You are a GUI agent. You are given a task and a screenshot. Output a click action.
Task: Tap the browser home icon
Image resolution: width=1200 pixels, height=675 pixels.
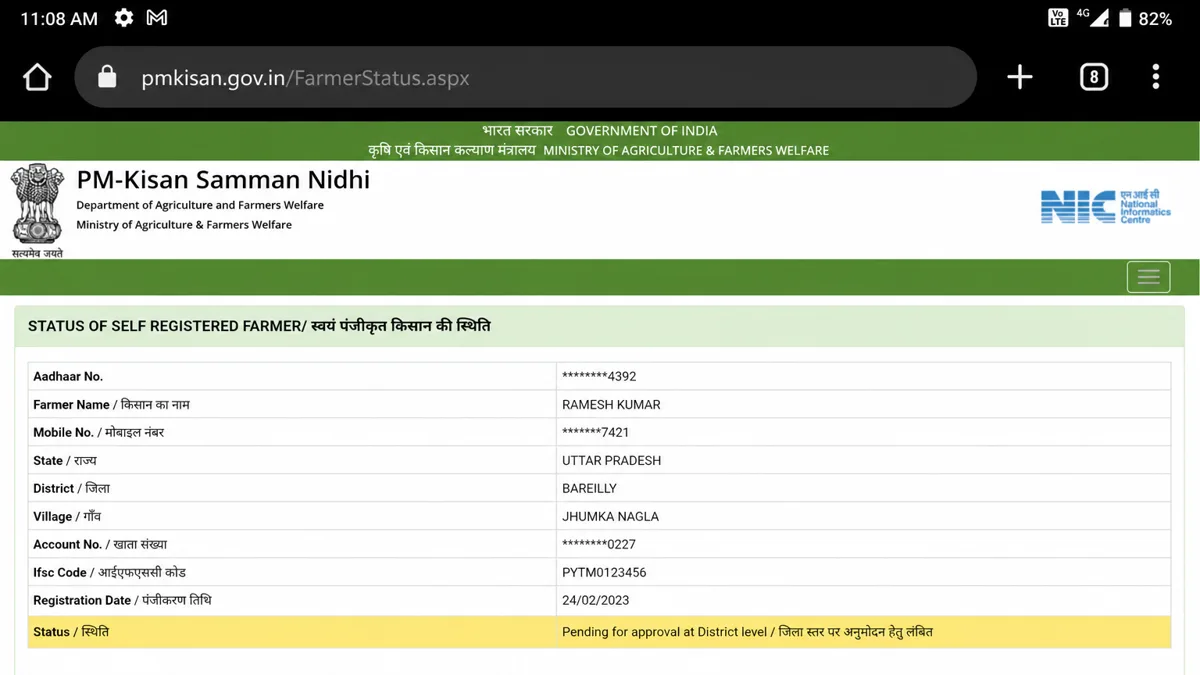[37, 77]
